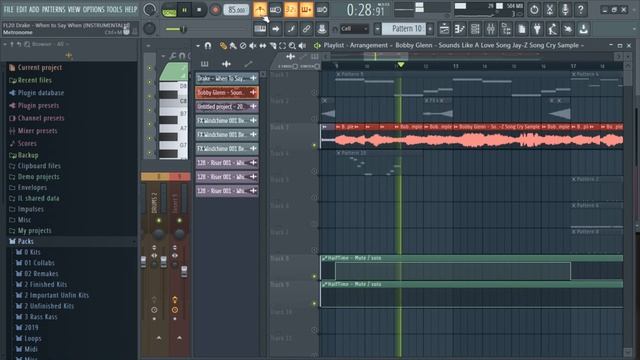The width and height of the screenshot is (640, 360).
Task: Click the undo history power icon
Action: click(534, 9)
